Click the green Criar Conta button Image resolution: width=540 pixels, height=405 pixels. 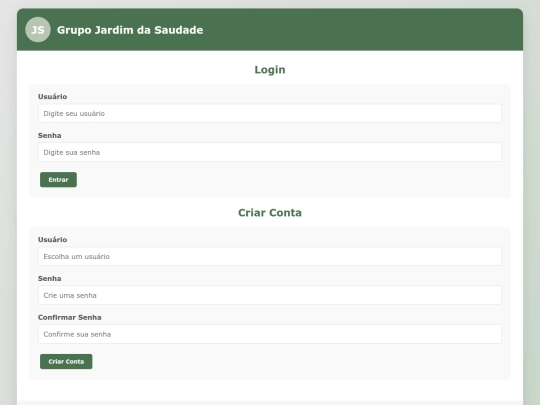[x=66, y=362]
